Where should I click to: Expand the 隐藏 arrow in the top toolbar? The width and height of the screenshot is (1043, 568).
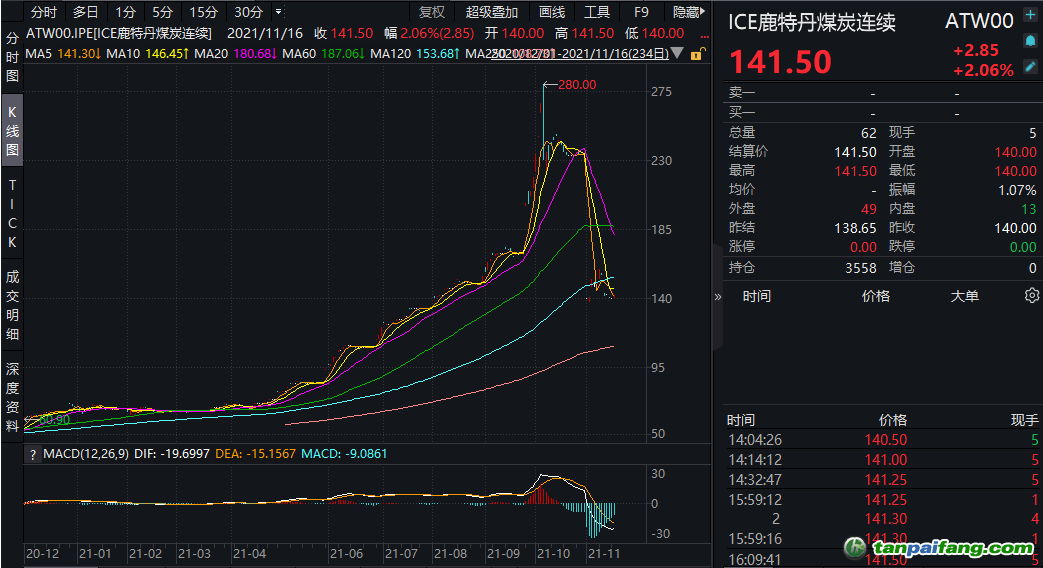tap(705, 12)
